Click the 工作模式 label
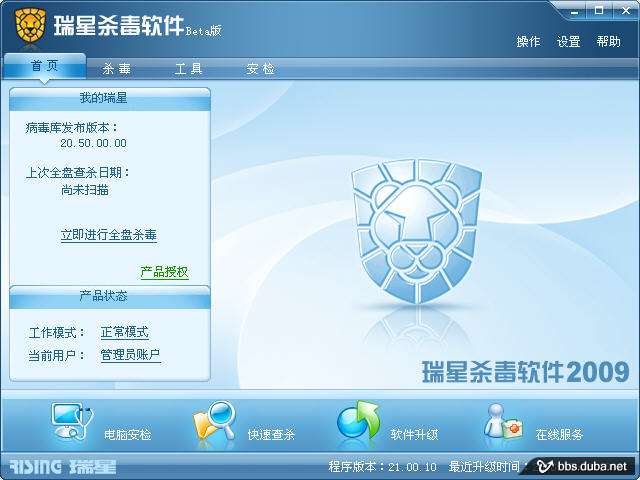This screenshot has width=640, height=480. tap(56, 333)
